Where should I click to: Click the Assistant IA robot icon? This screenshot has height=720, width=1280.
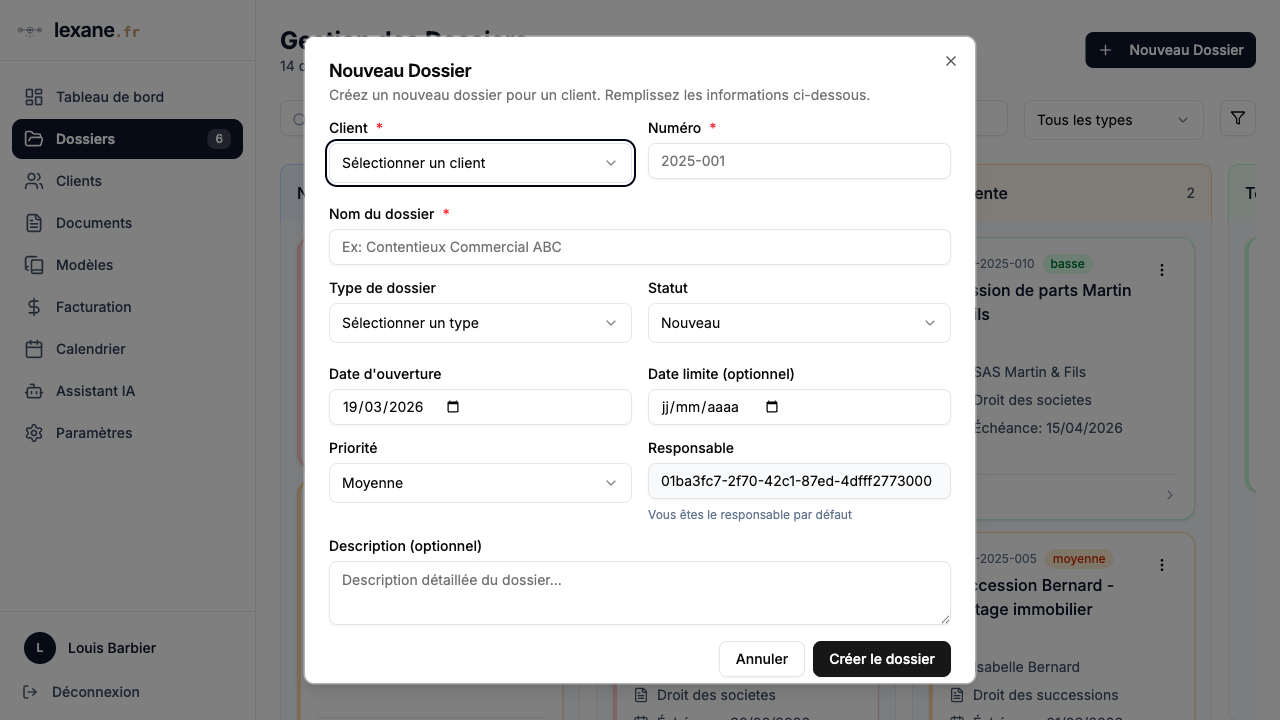[x=34, y=391]
